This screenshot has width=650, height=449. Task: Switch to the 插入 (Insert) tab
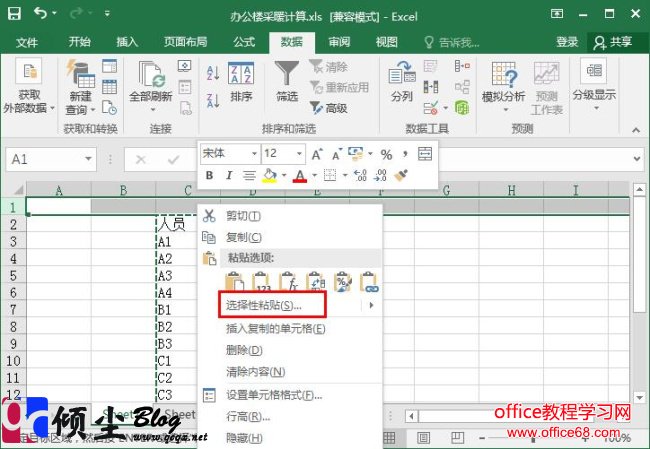tap(127, 42)
